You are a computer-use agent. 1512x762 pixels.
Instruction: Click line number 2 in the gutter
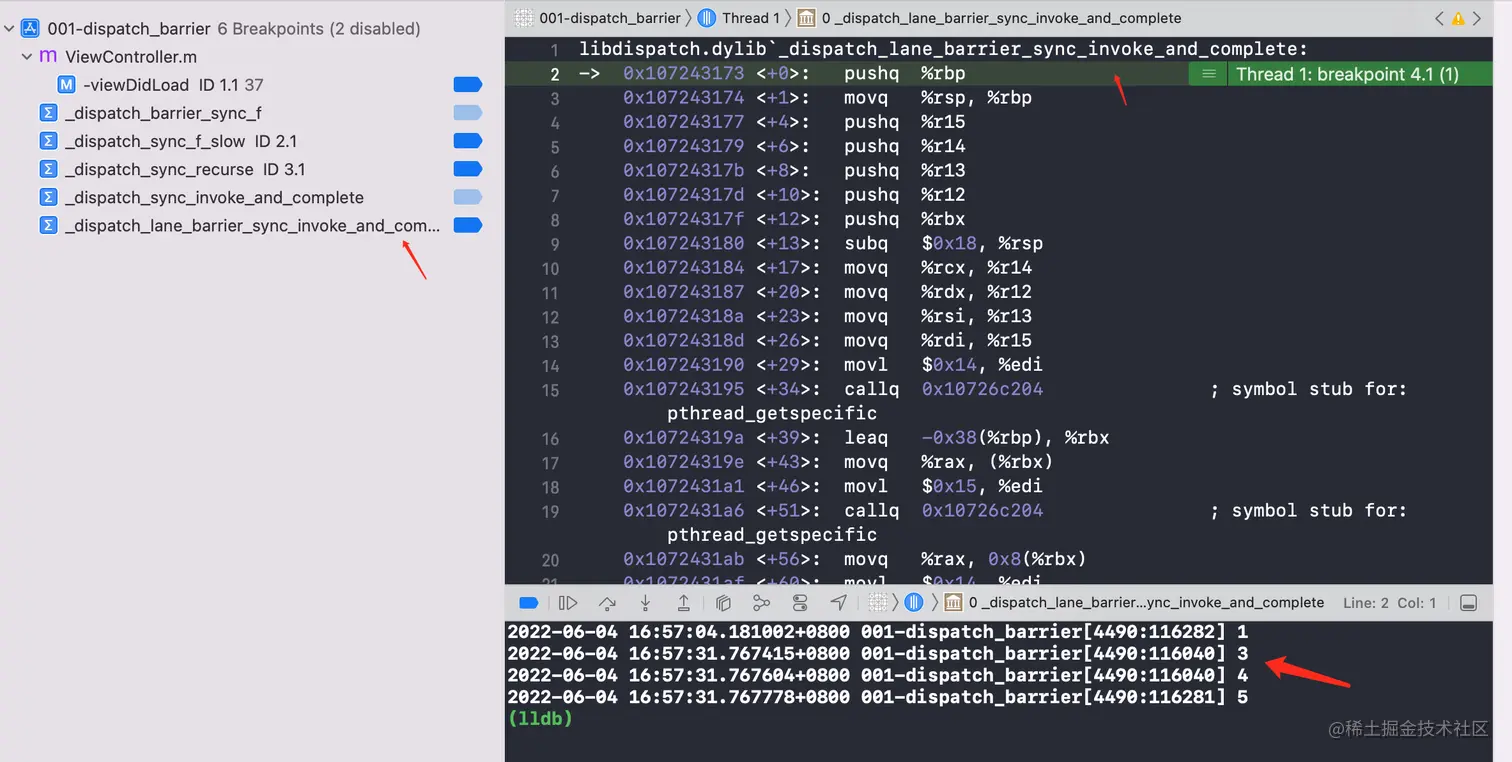(555, 74)
